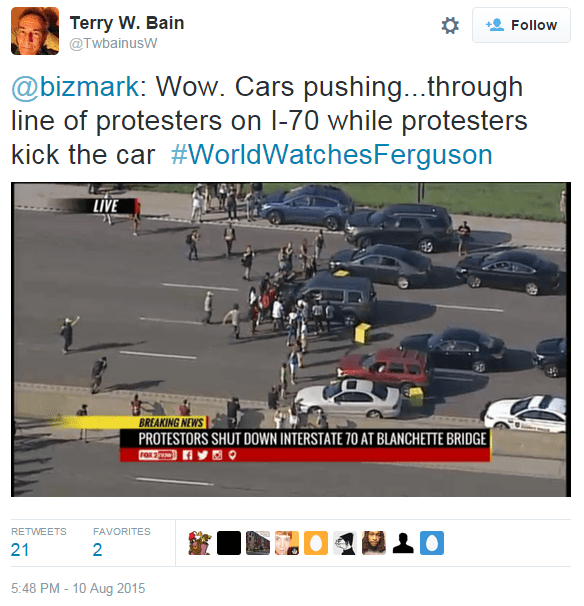Open the black-and-white hat sketch avatar
The height and width of the screenshot is (606, 584).
[345, 543]
